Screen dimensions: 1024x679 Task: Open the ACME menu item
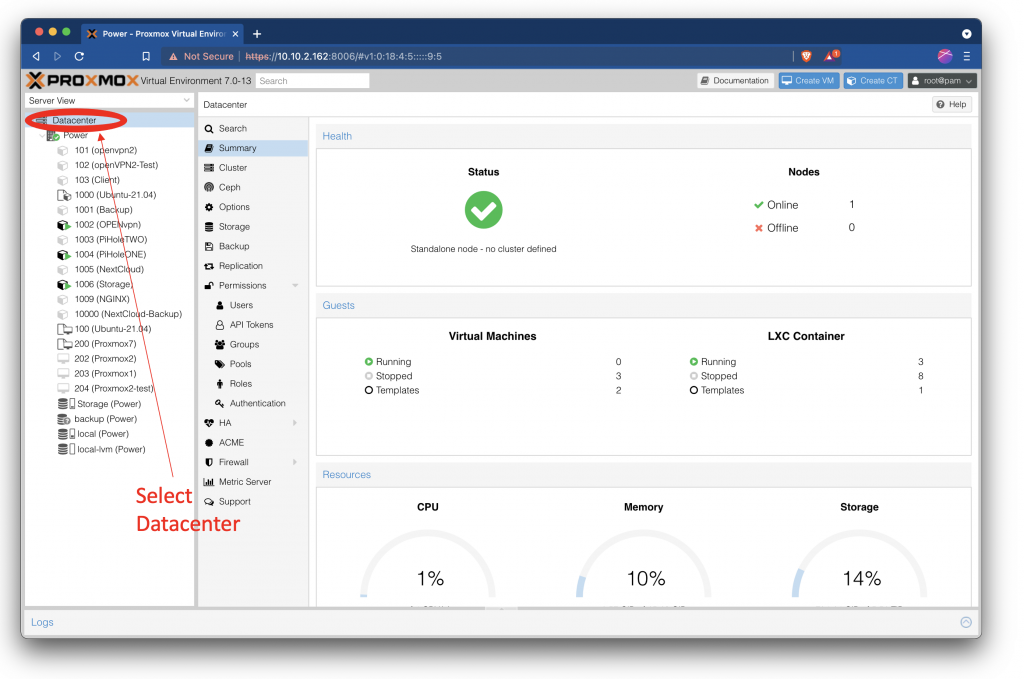pos(253,442)
